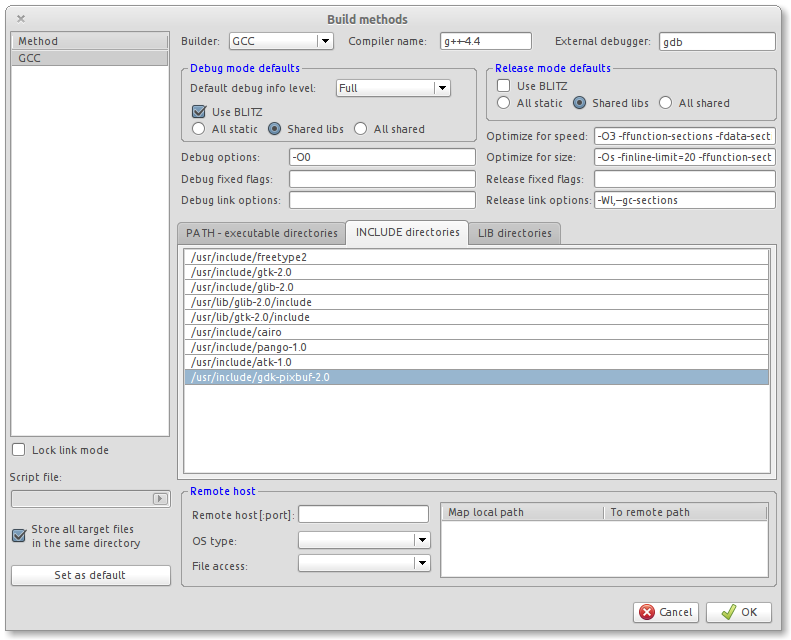Screen dimensions: 791x640
Task: Toggle Use BLITZ in Debug mode defaults
Action: [198, 111]
